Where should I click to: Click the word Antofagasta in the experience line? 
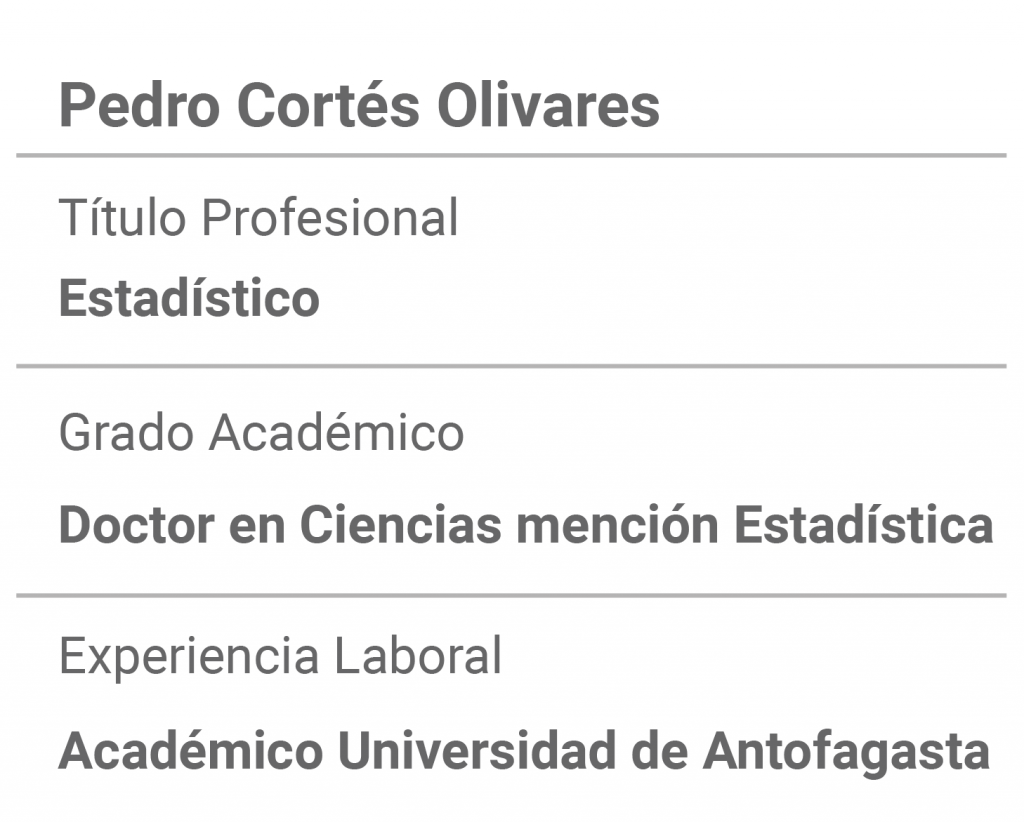(846, 751)
